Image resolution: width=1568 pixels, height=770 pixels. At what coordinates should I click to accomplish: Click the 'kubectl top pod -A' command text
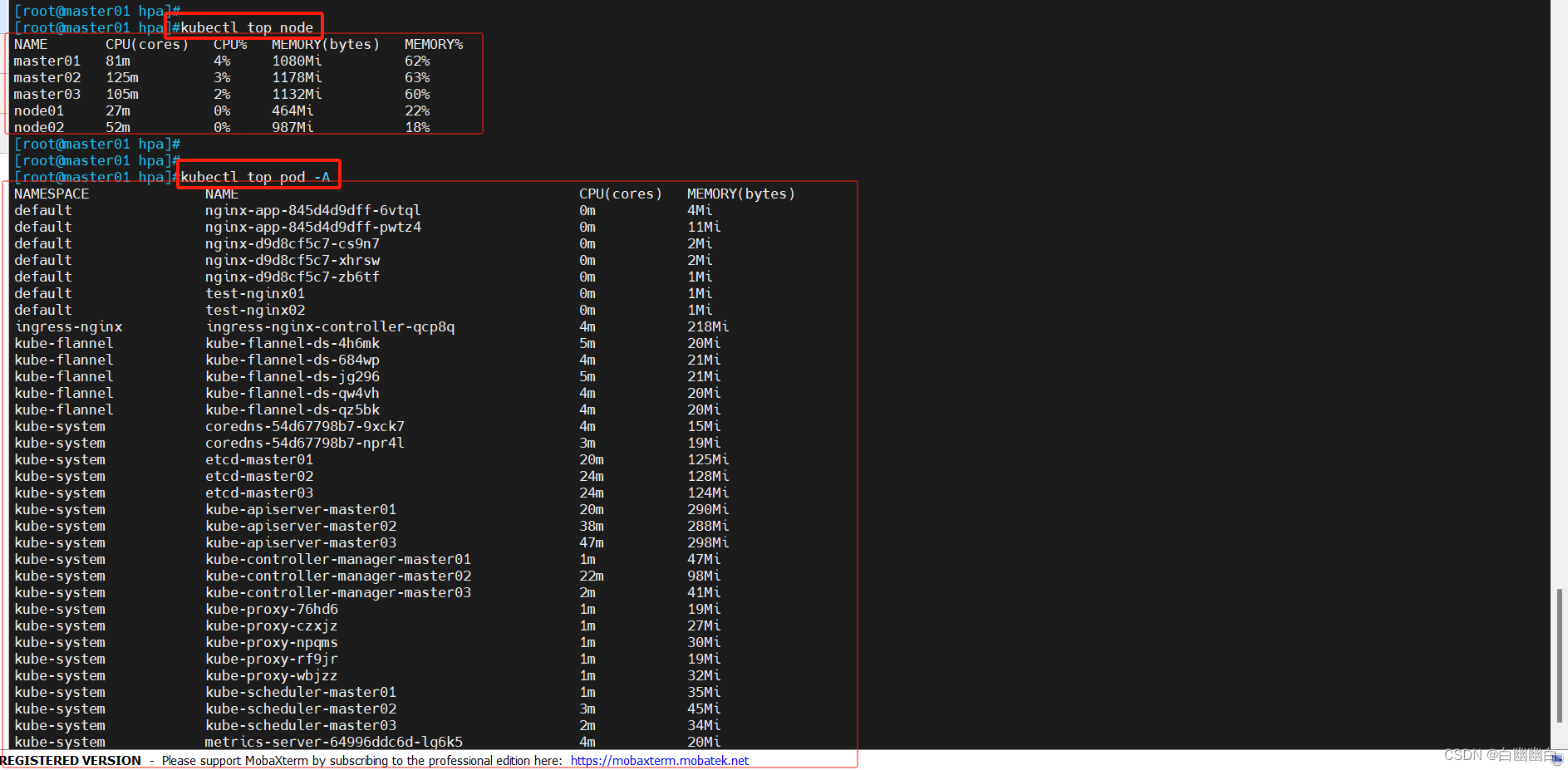point(255,177)
